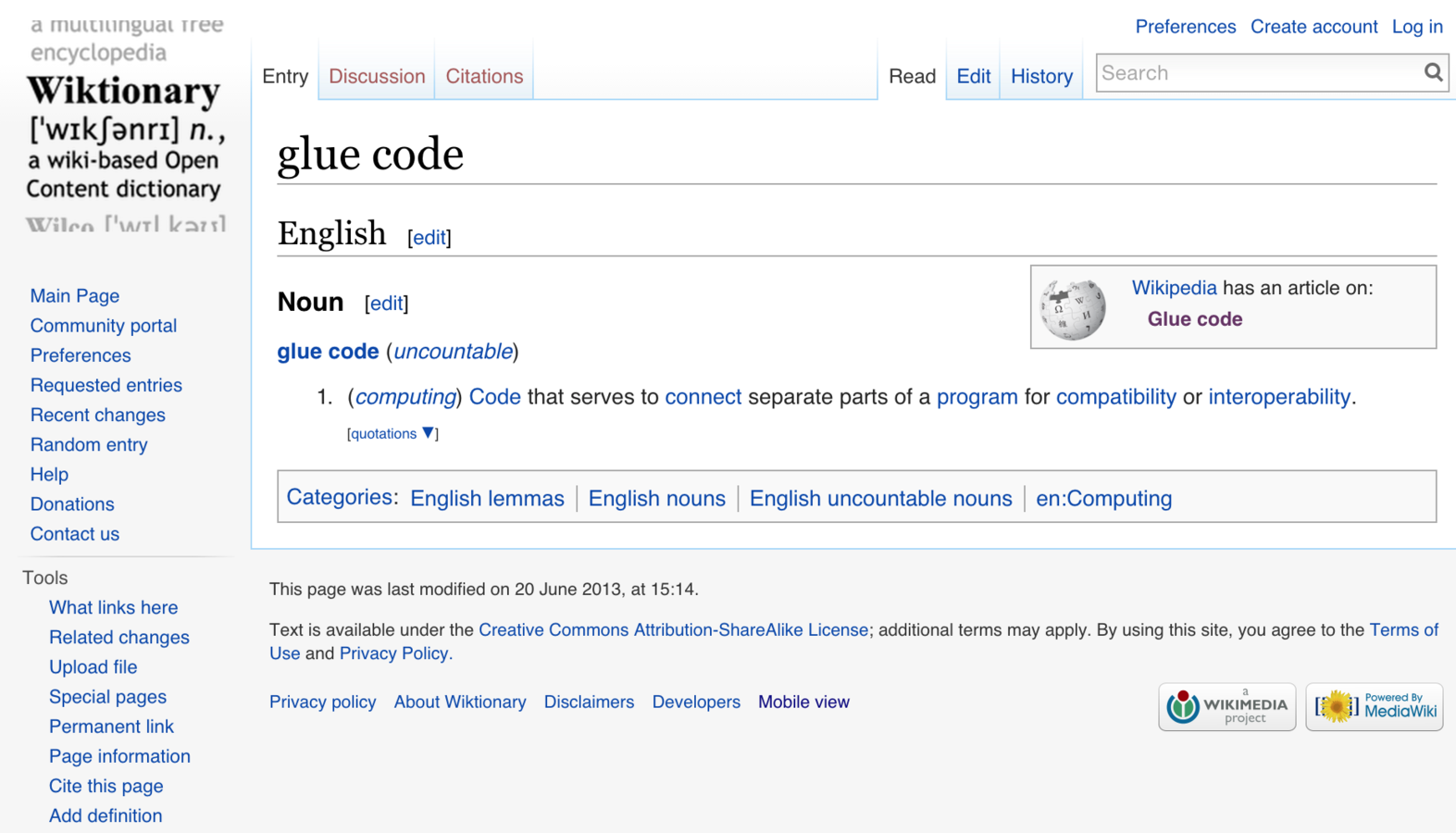Screen dimensions: 1456x833
Task: Open the History tab
Action: click(x=1041, y=76)
